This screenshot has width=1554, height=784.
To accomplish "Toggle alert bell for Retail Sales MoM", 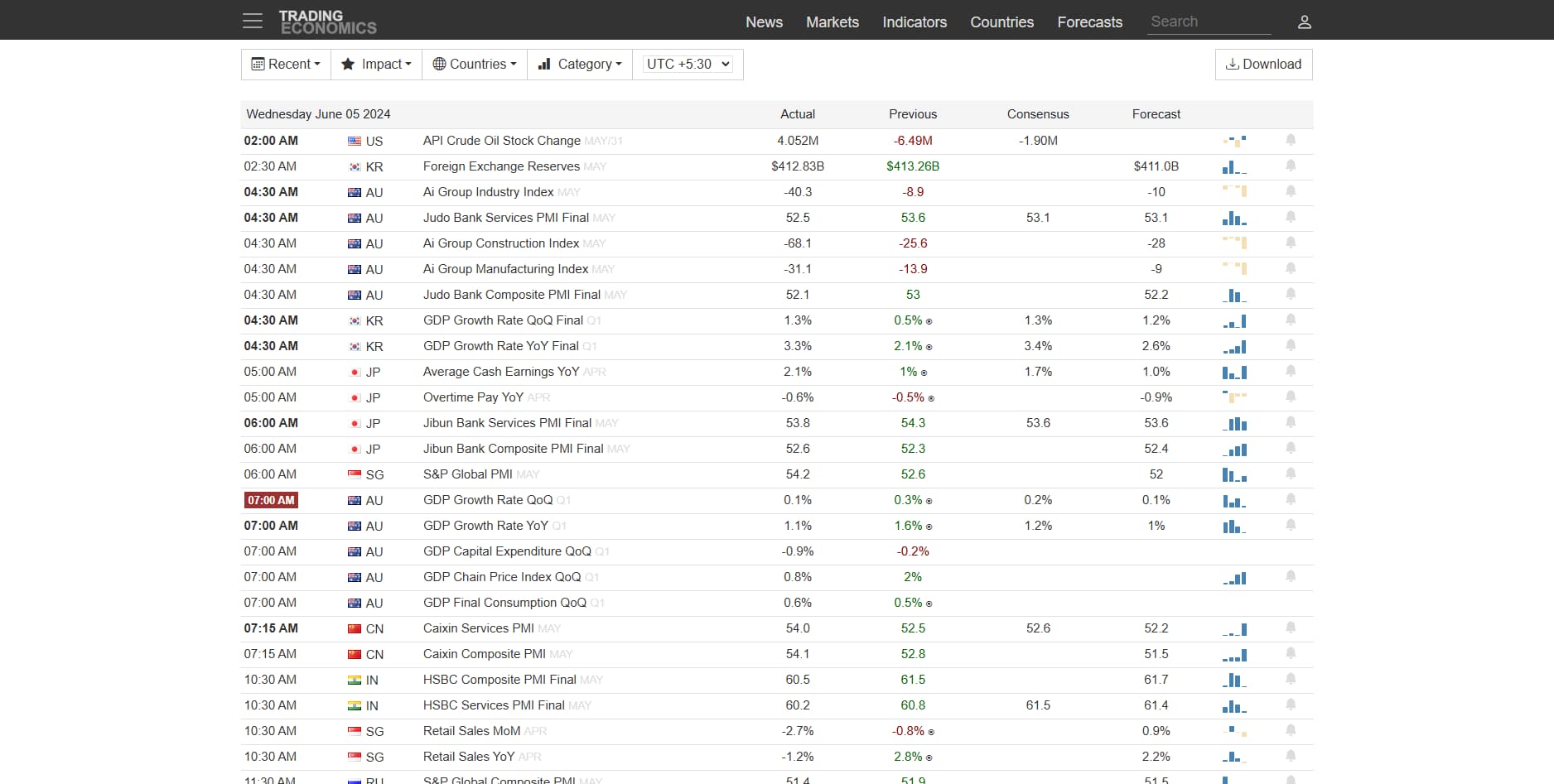I will click(x=1291, y=730).
